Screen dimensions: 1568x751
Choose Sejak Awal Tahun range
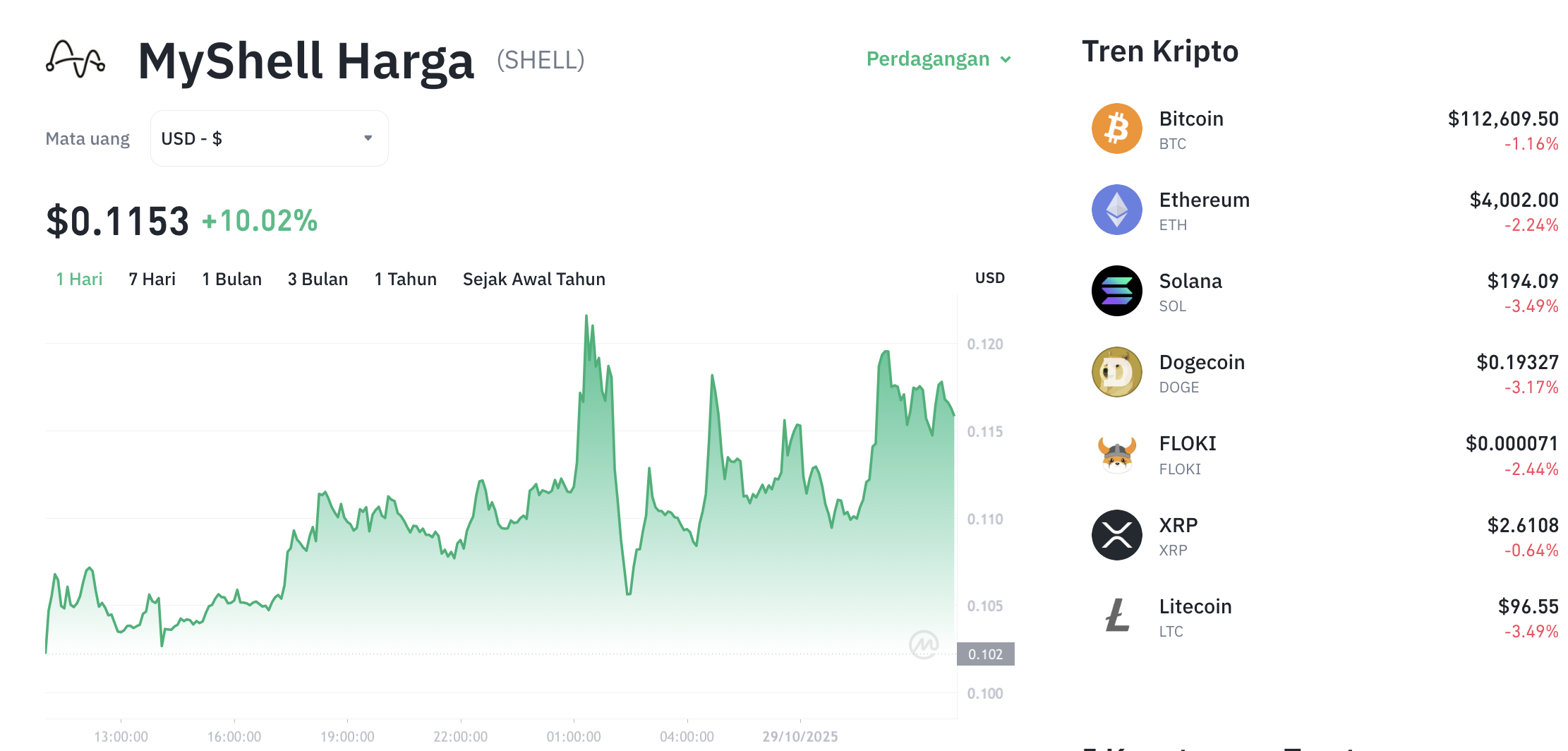click(x=533, y=280)
